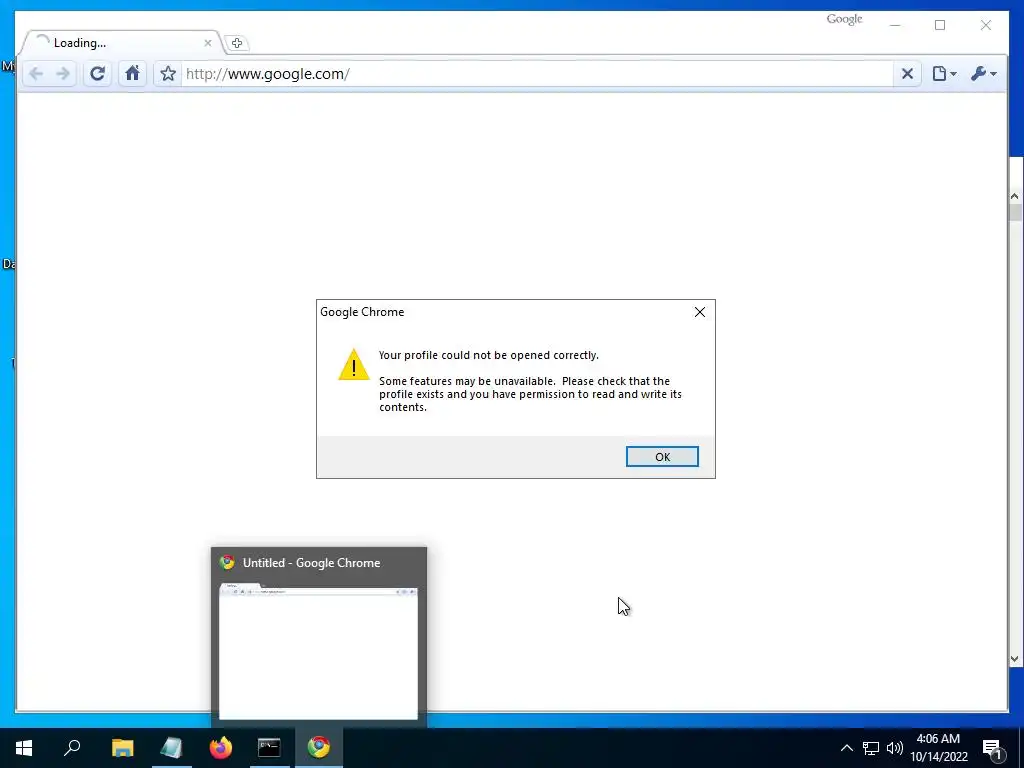Open the page menu dropdown
Image resolution: width=1024 pixels, height=768 pixels.
tap(944, 74)
